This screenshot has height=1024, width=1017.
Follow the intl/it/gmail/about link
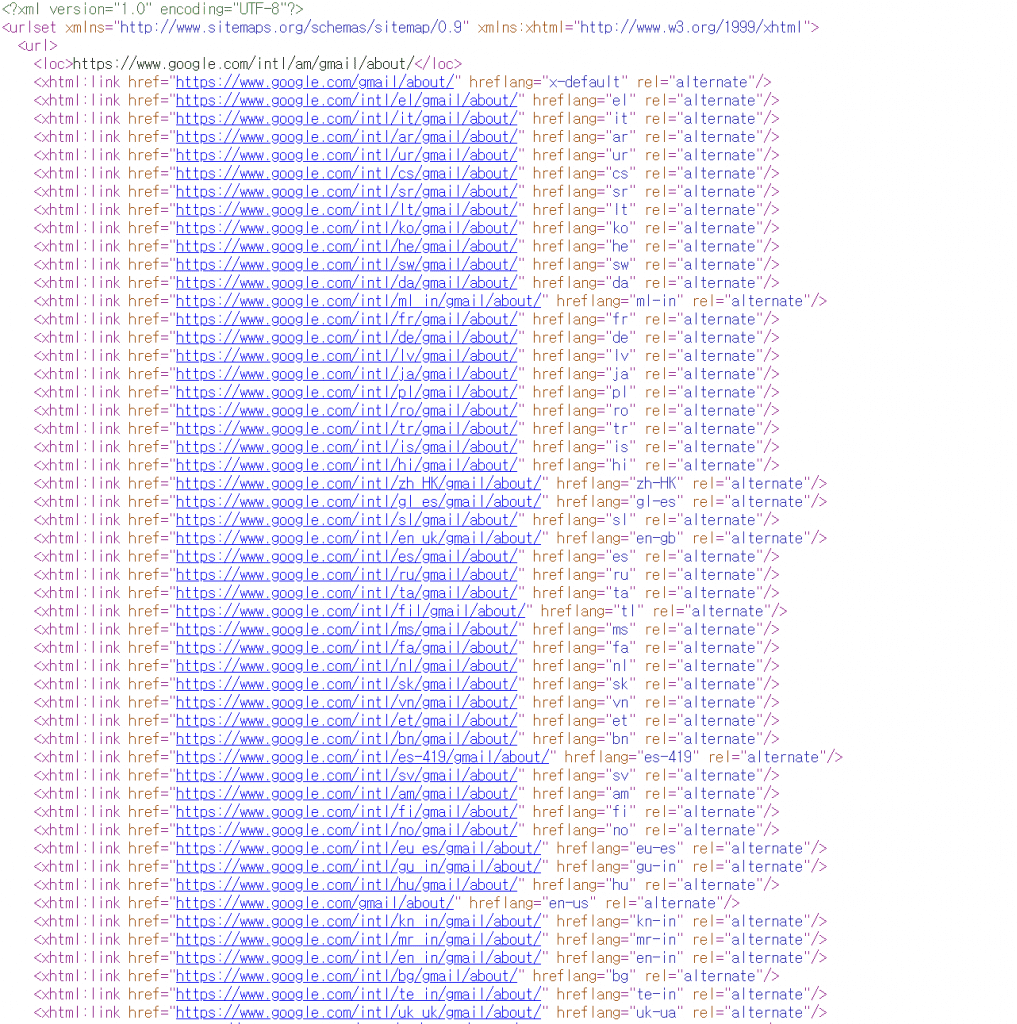[x=346, y=119]
